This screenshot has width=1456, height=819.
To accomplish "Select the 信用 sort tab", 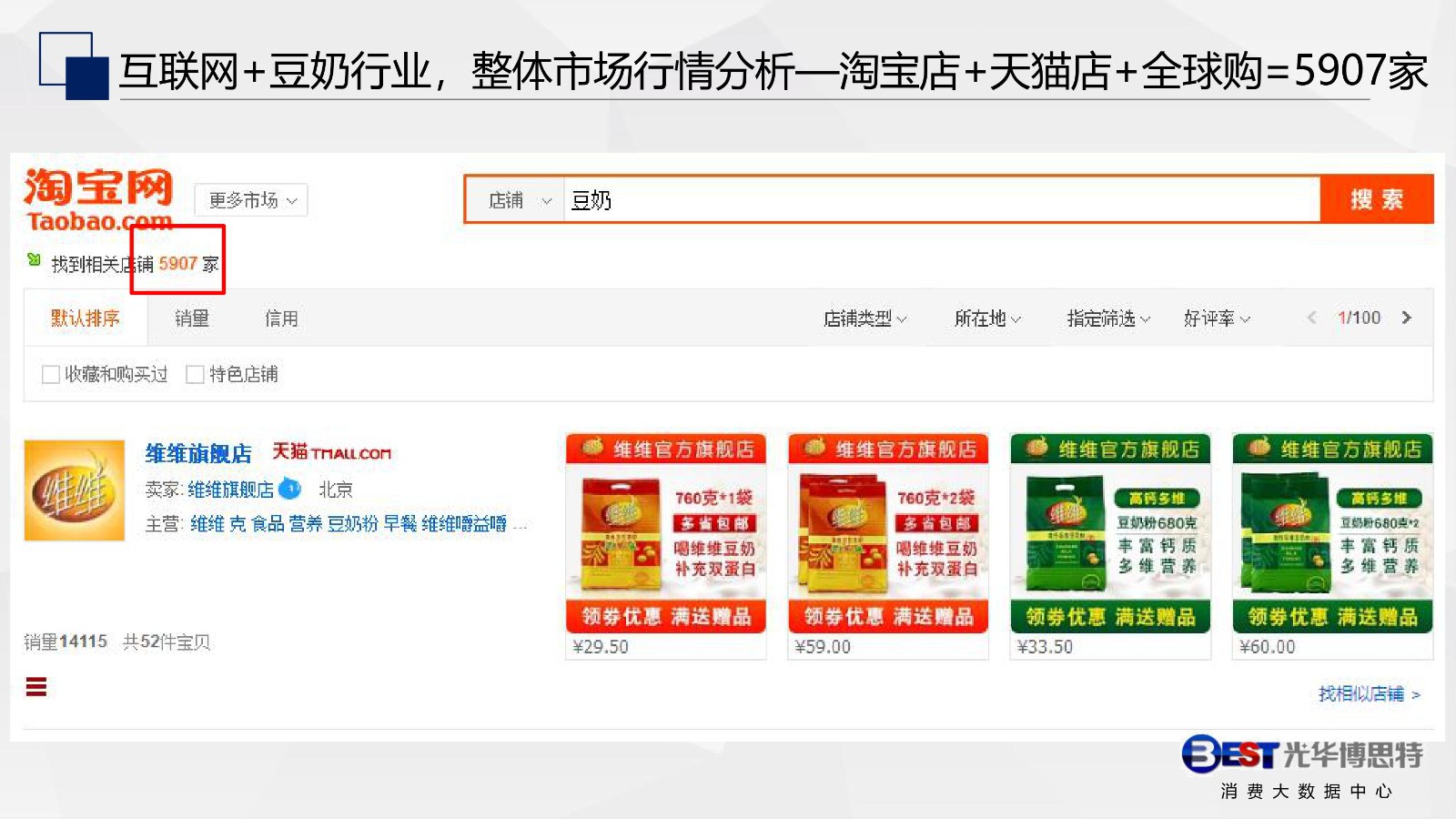I will (281, 318).
